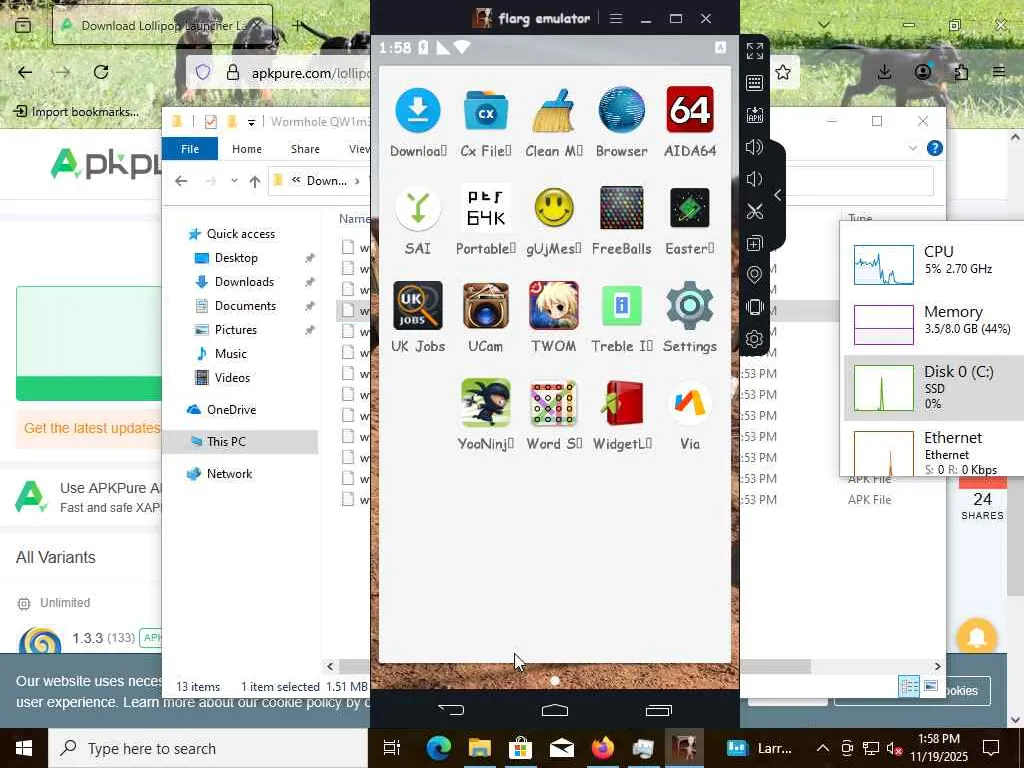Open the Treble Info app
The image size is (1024, 768).
click(622, 306)
